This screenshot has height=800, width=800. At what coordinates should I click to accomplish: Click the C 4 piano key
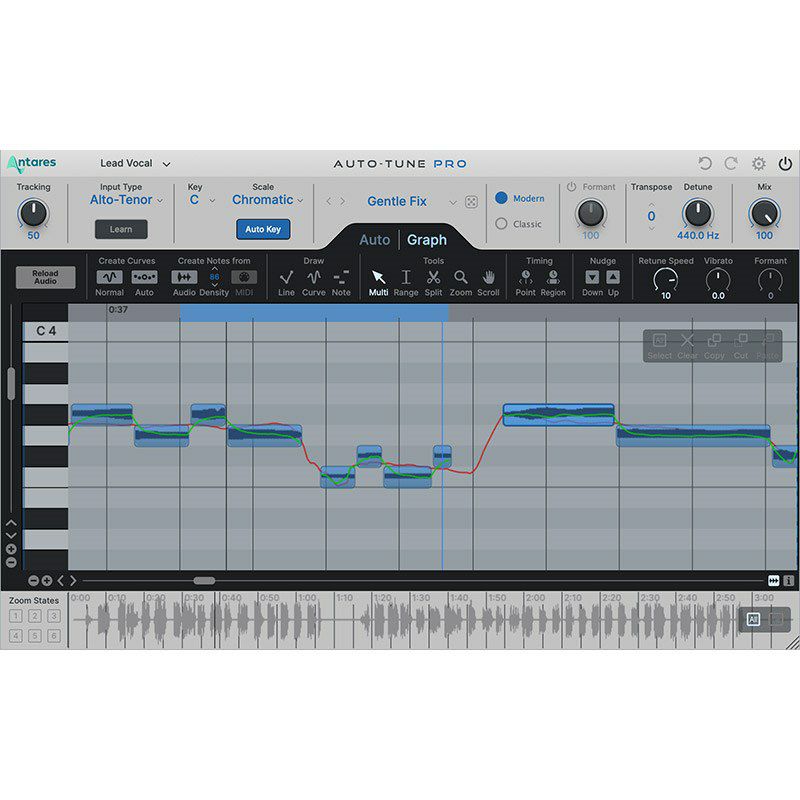(45, 331)
